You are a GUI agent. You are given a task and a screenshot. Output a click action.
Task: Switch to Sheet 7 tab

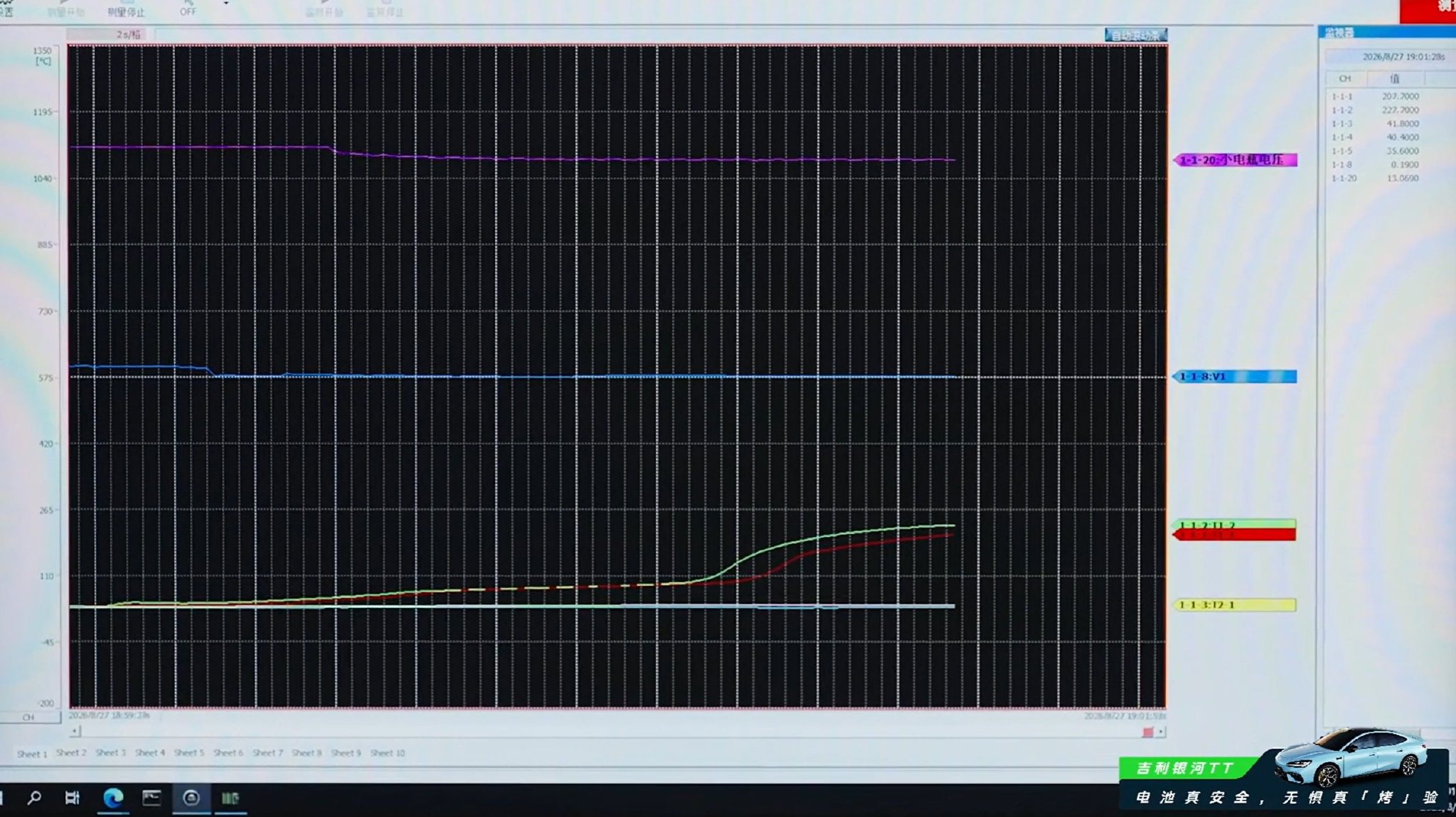(x=267, y=752)
